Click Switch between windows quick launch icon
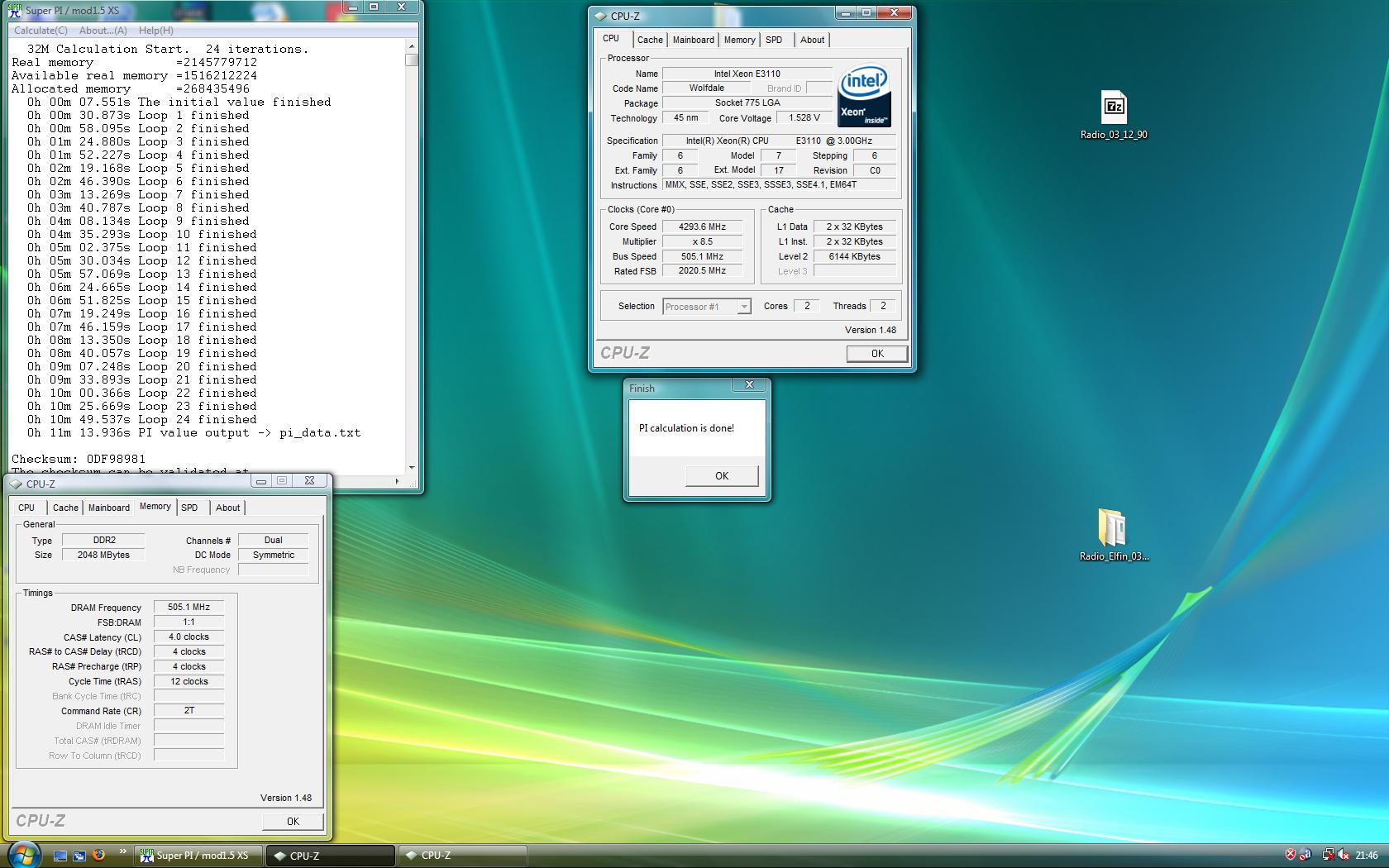 [x=79, y=856]
